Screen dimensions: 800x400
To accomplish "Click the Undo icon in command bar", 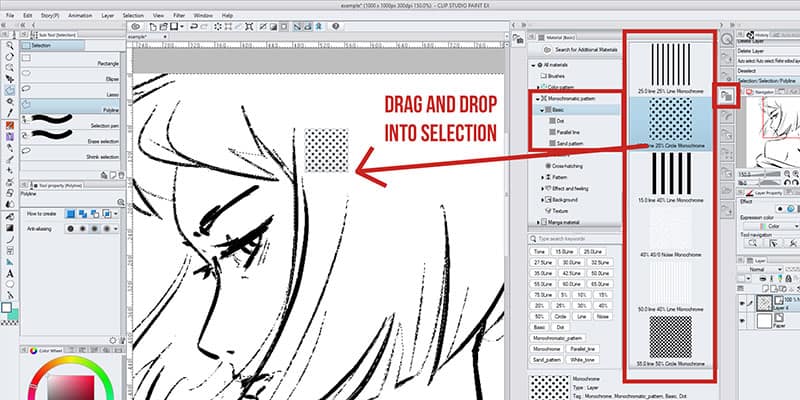I will (193, 27).
